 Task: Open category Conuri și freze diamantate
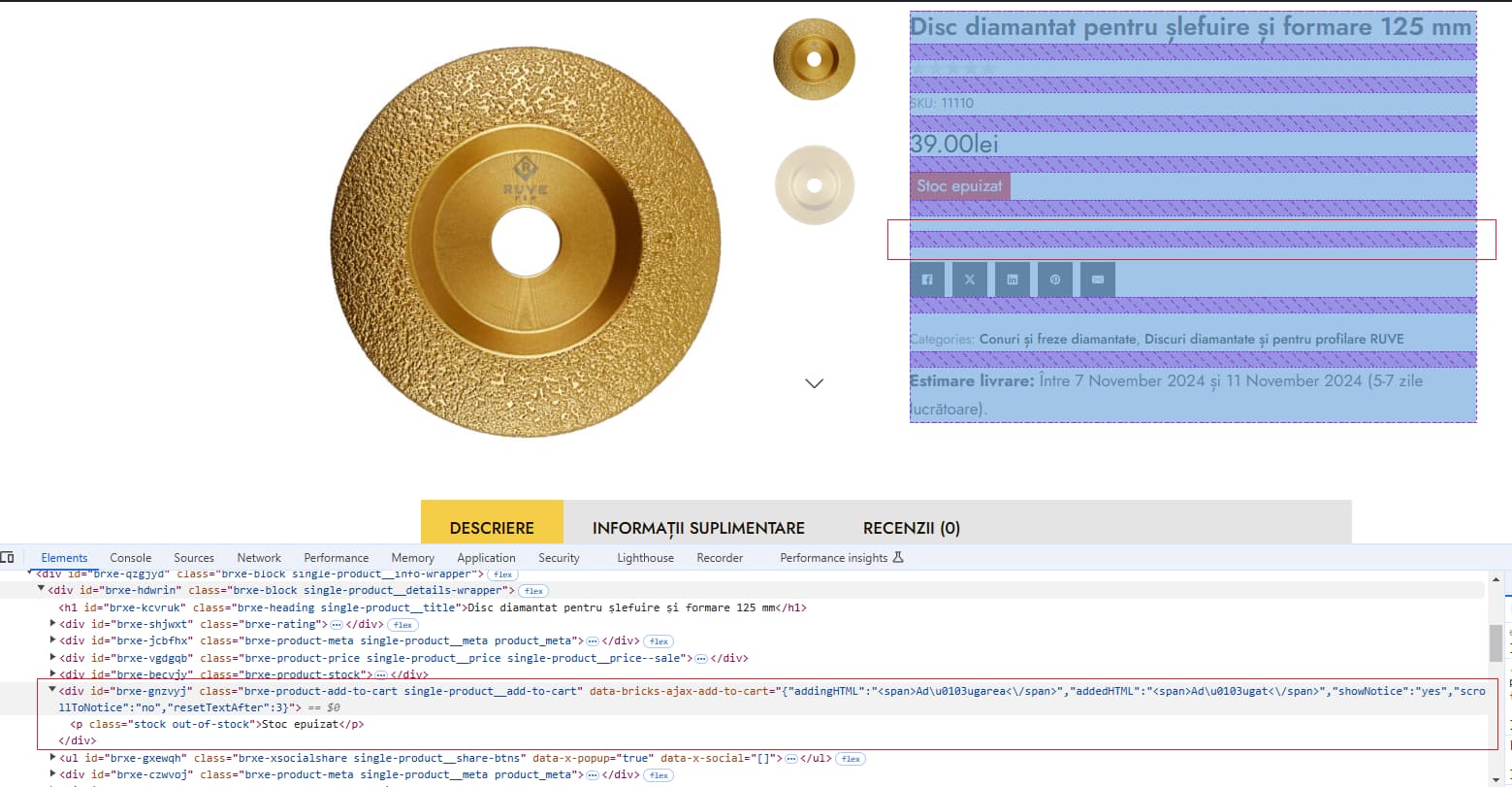(x=1058, y=340)
